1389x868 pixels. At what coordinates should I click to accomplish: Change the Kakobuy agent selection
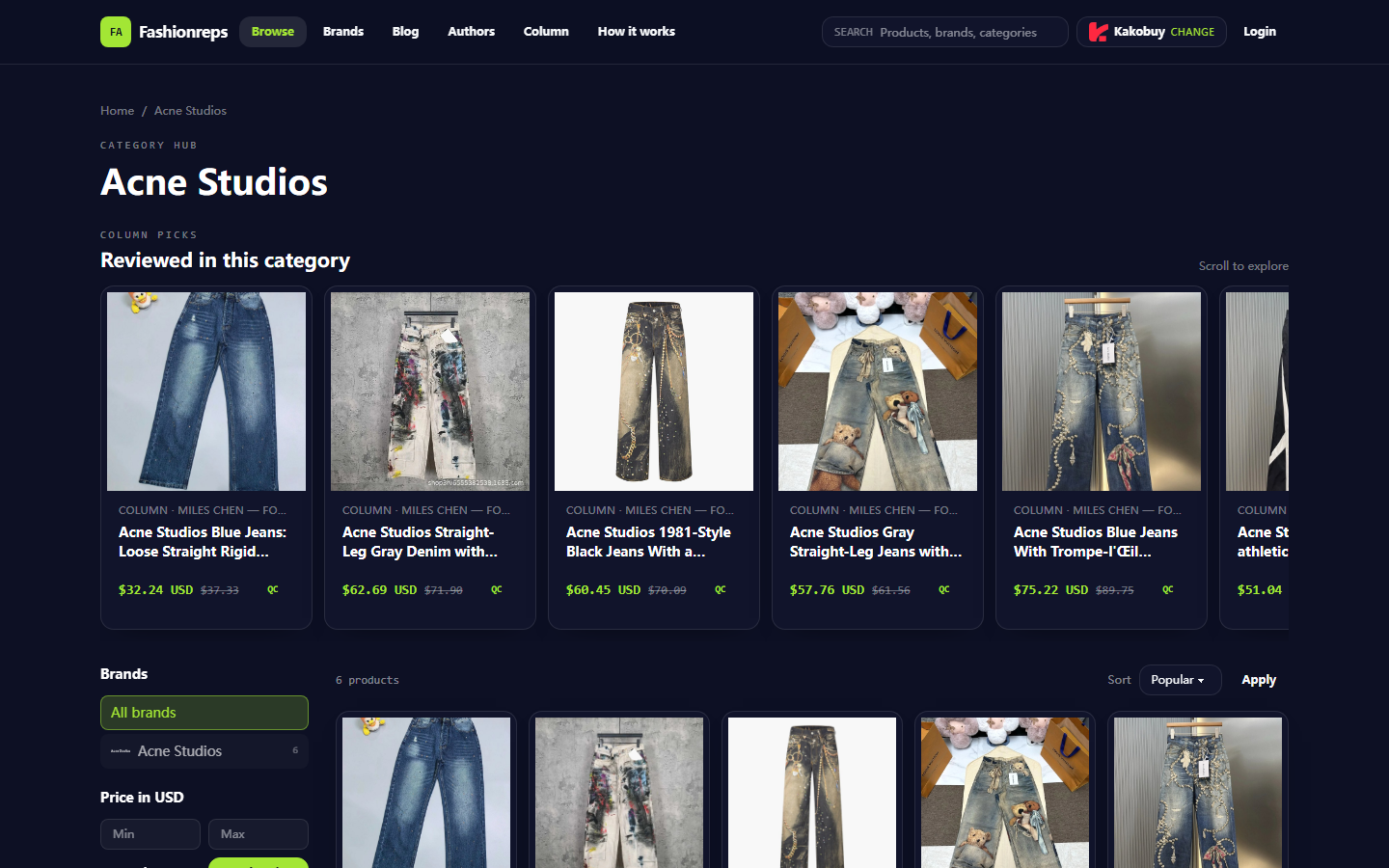click(x=1192, y=32)
